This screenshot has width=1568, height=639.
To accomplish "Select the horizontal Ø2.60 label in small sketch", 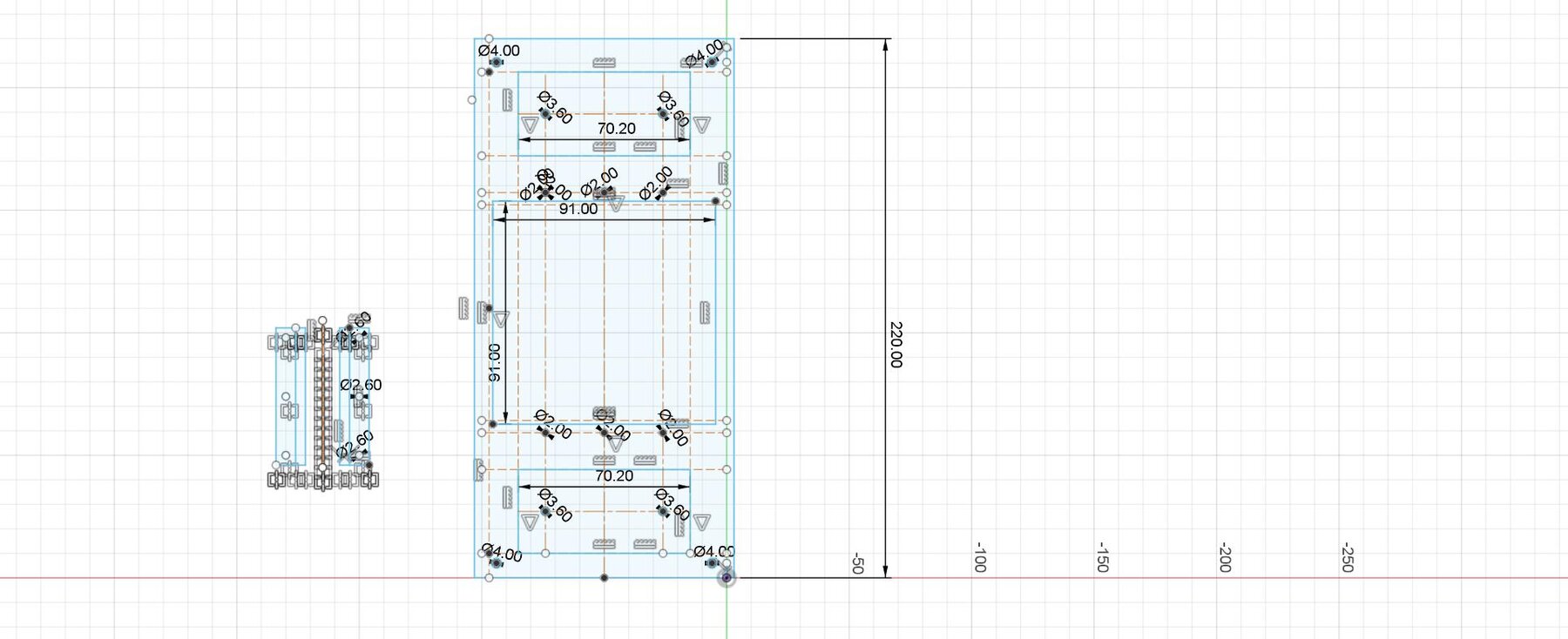I will (361, 385).
